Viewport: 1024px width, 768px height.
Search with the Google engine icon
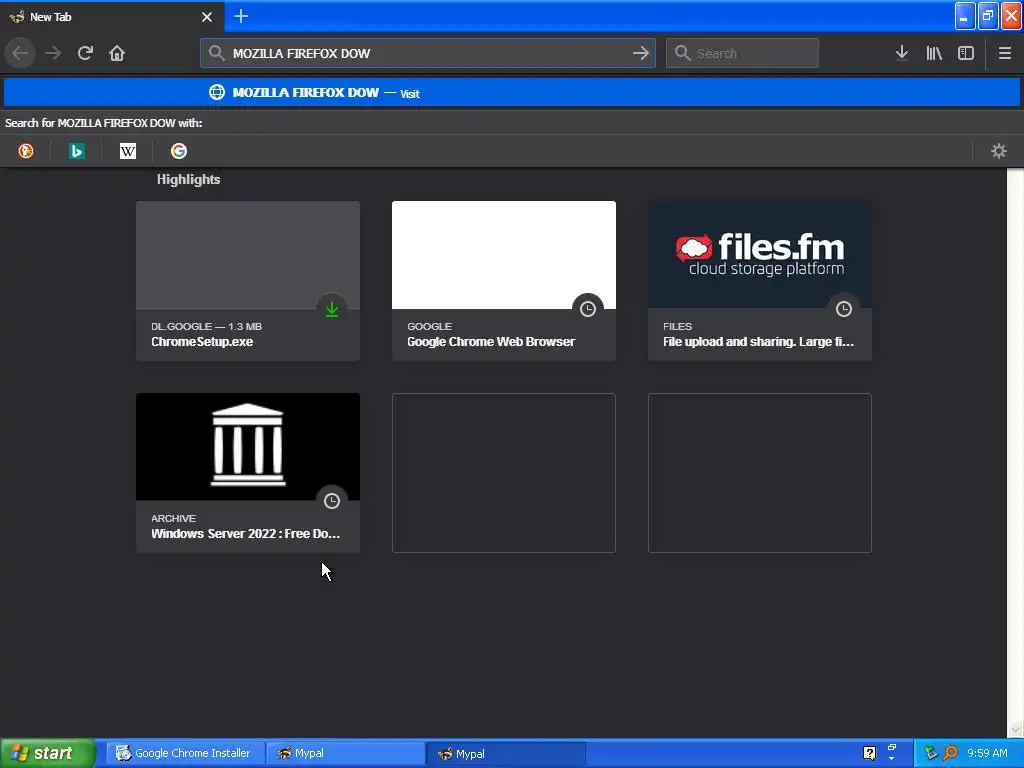(179, 151)
